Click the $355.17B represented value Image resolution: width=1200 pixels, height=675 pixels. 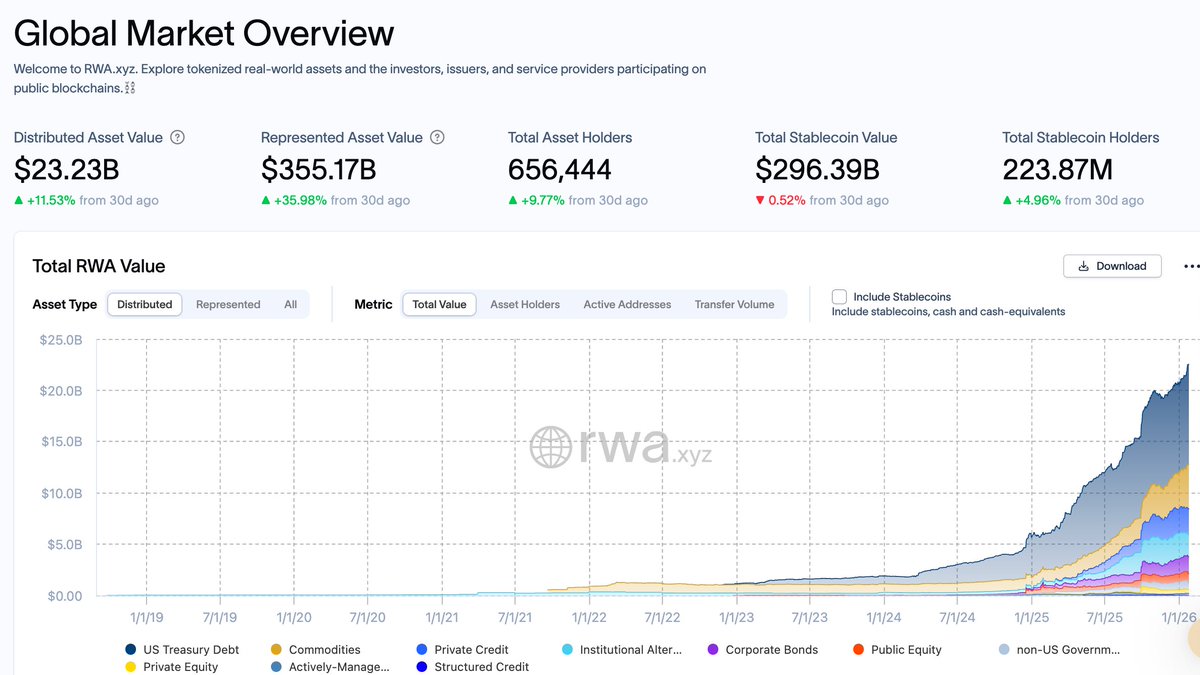(x=318, y=169)
